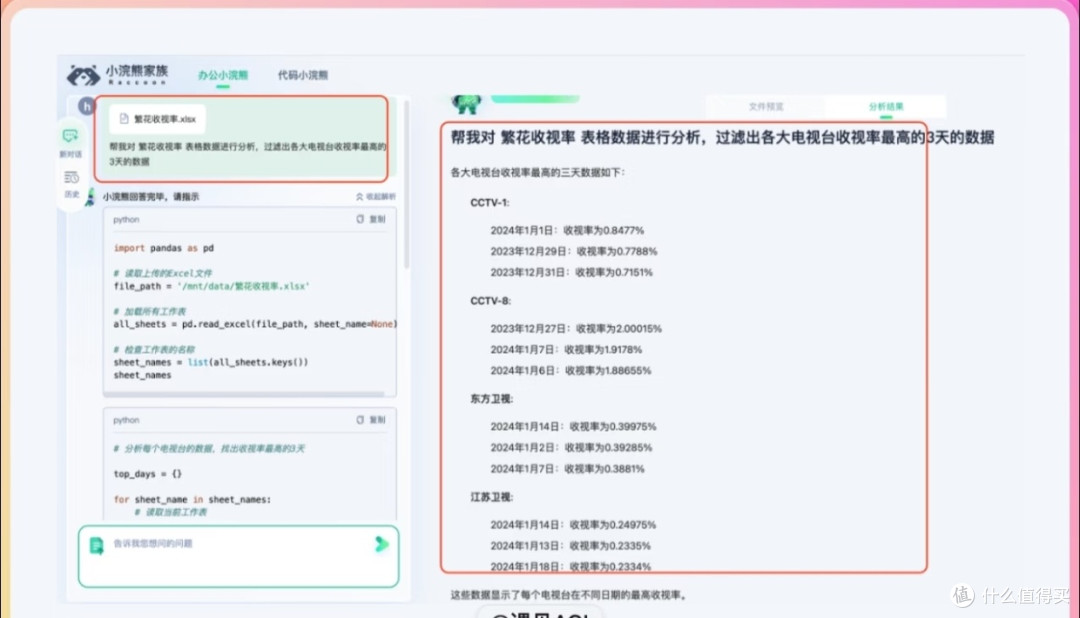The width and height of the screenshot is (1080, 618).
Task: Click the line with 收视率为1.9178%
Action: [566, 350]
